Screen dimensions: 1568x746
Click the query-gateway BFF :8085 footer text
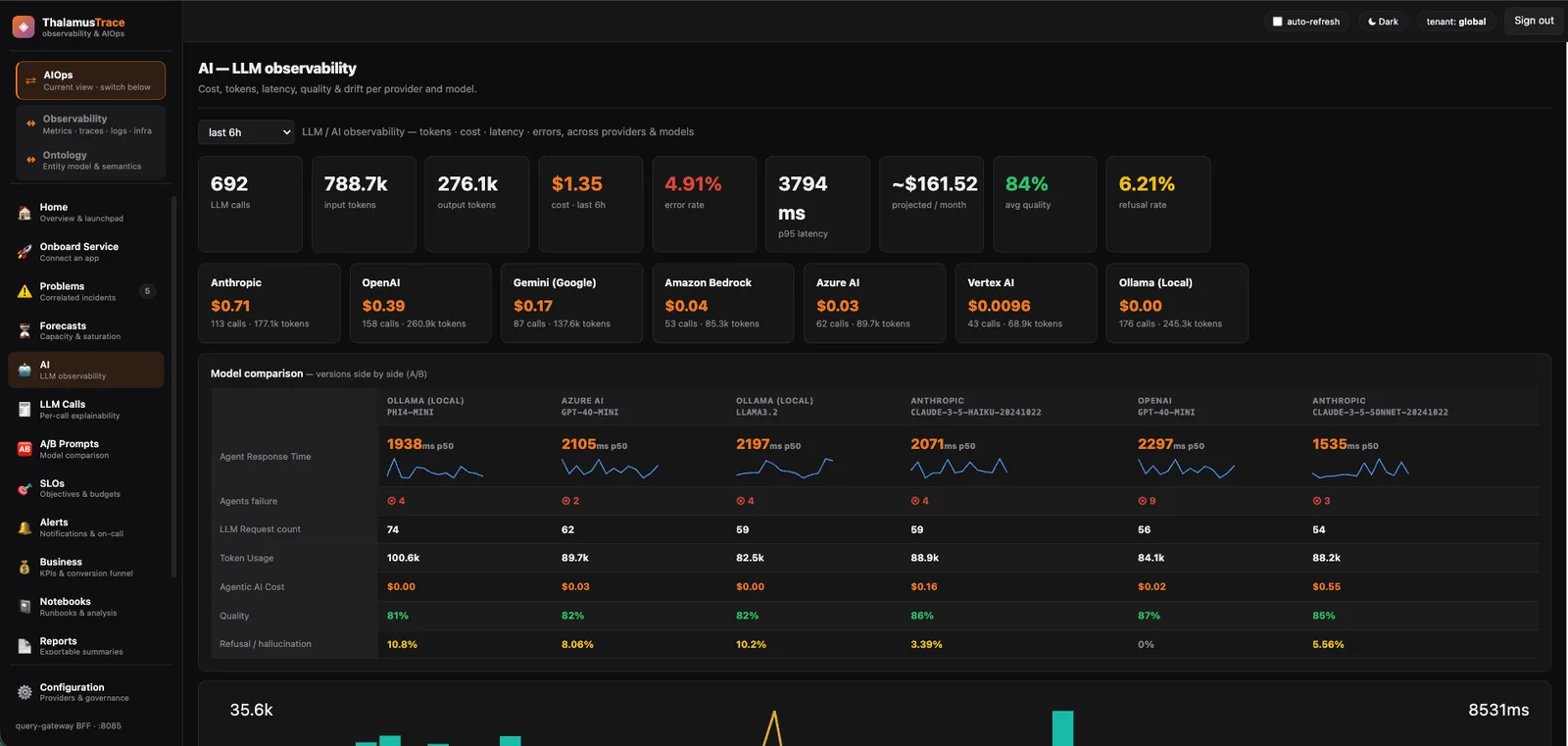pyautogui.click(x=69, y=726)
